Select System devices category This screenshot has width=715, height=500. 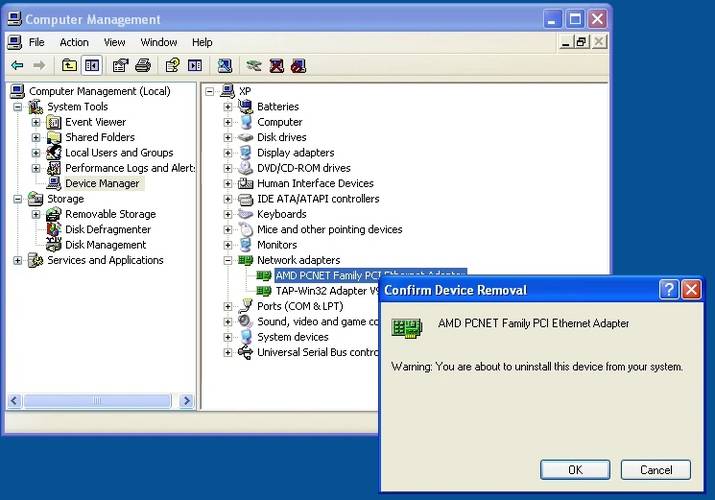coord(293,337)
